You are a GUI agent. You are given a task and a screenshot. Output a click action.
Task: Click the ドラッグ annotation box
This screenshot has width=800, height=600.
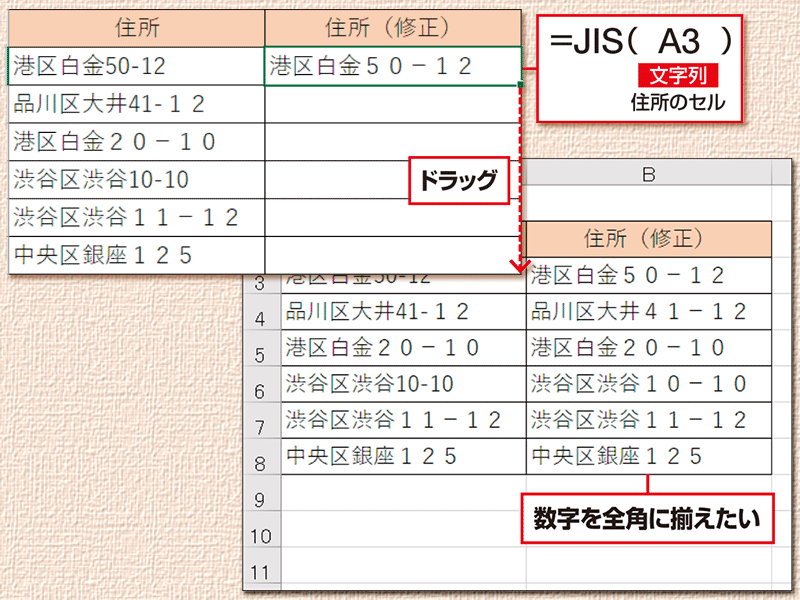tap(458, 181)
